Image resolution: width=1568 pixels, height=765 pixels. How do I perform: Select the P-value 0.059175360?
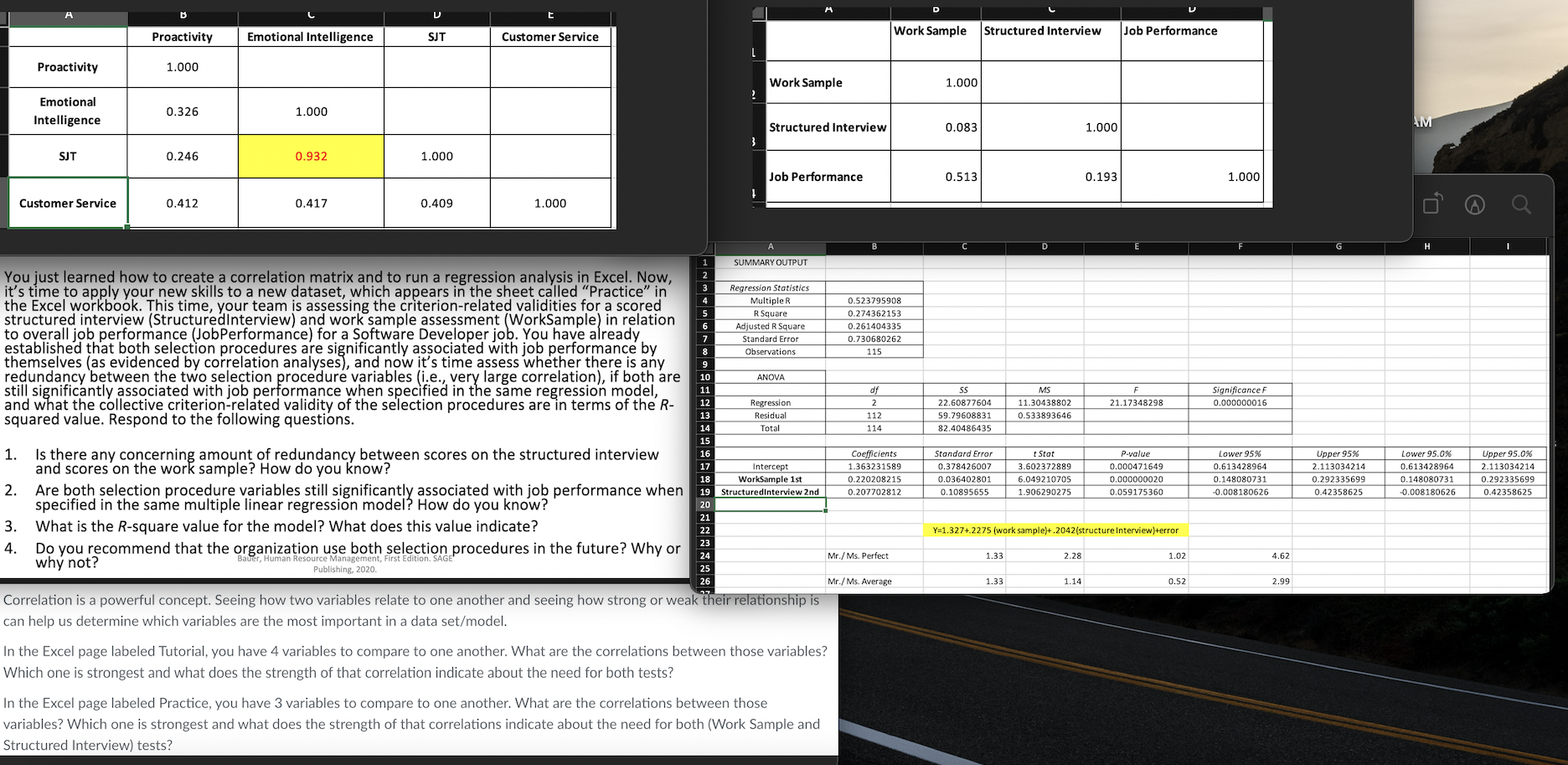pyautogui.click(x=1136, y=492)
